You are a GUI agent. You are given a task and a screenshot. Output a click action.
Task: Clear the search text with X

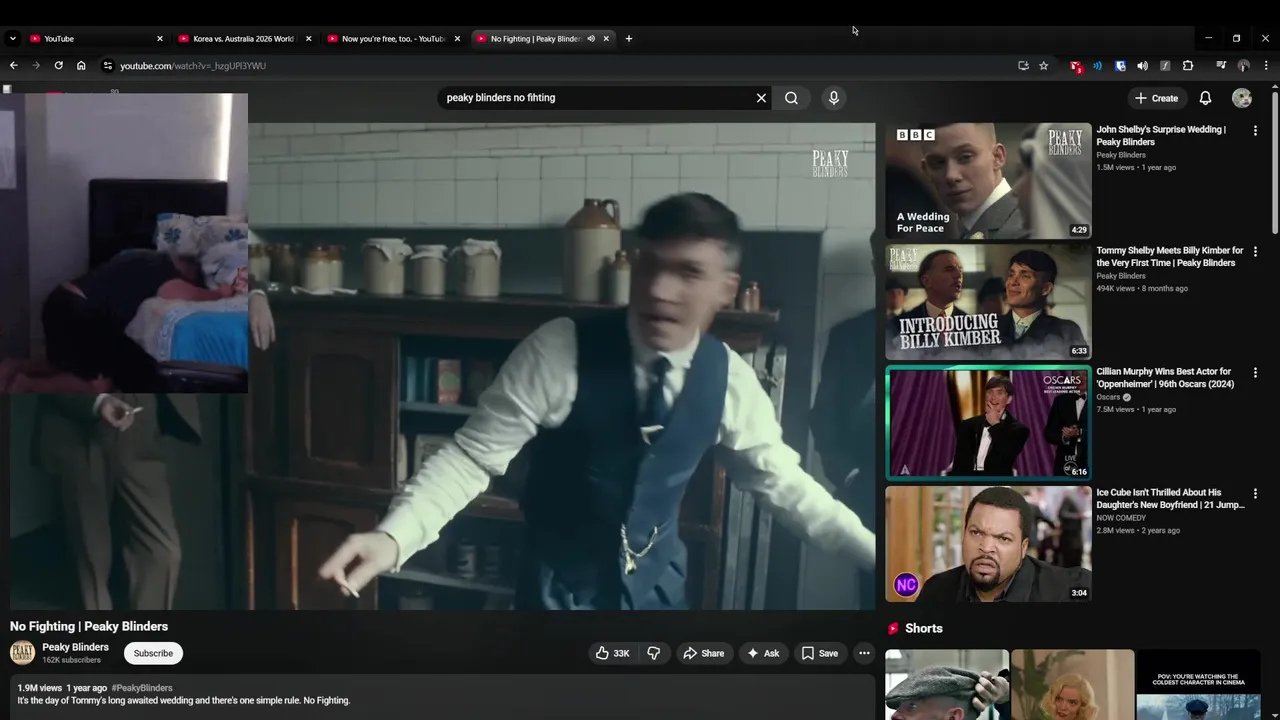761,98
